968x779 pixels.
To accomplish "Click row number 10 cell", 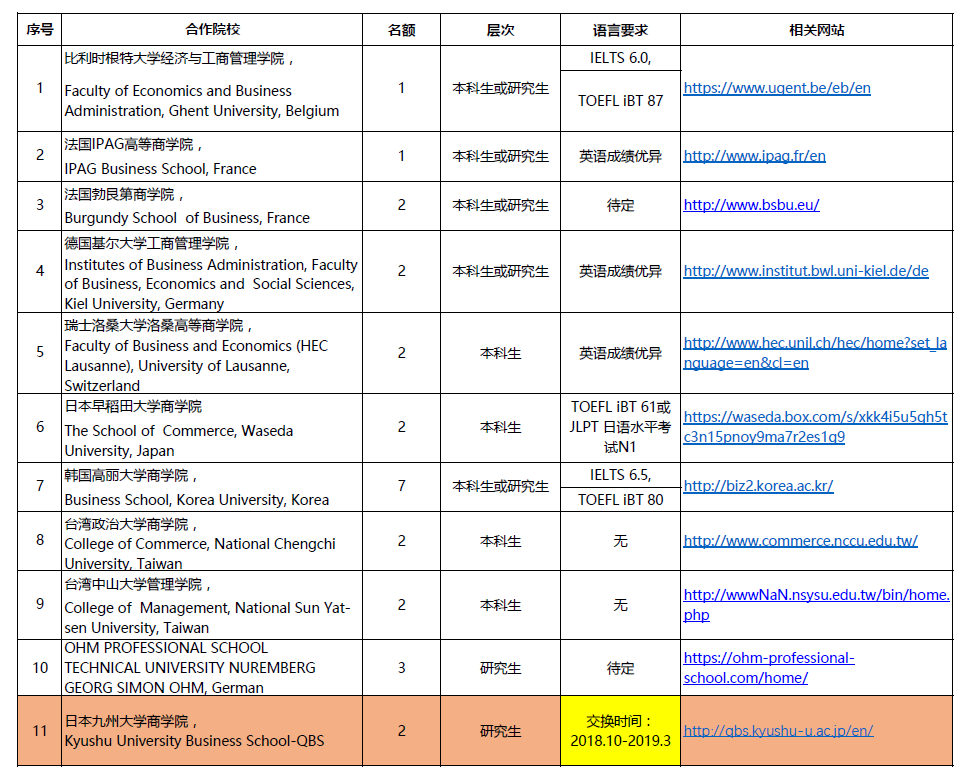I will pyautogui.click(x=40, y=668).
